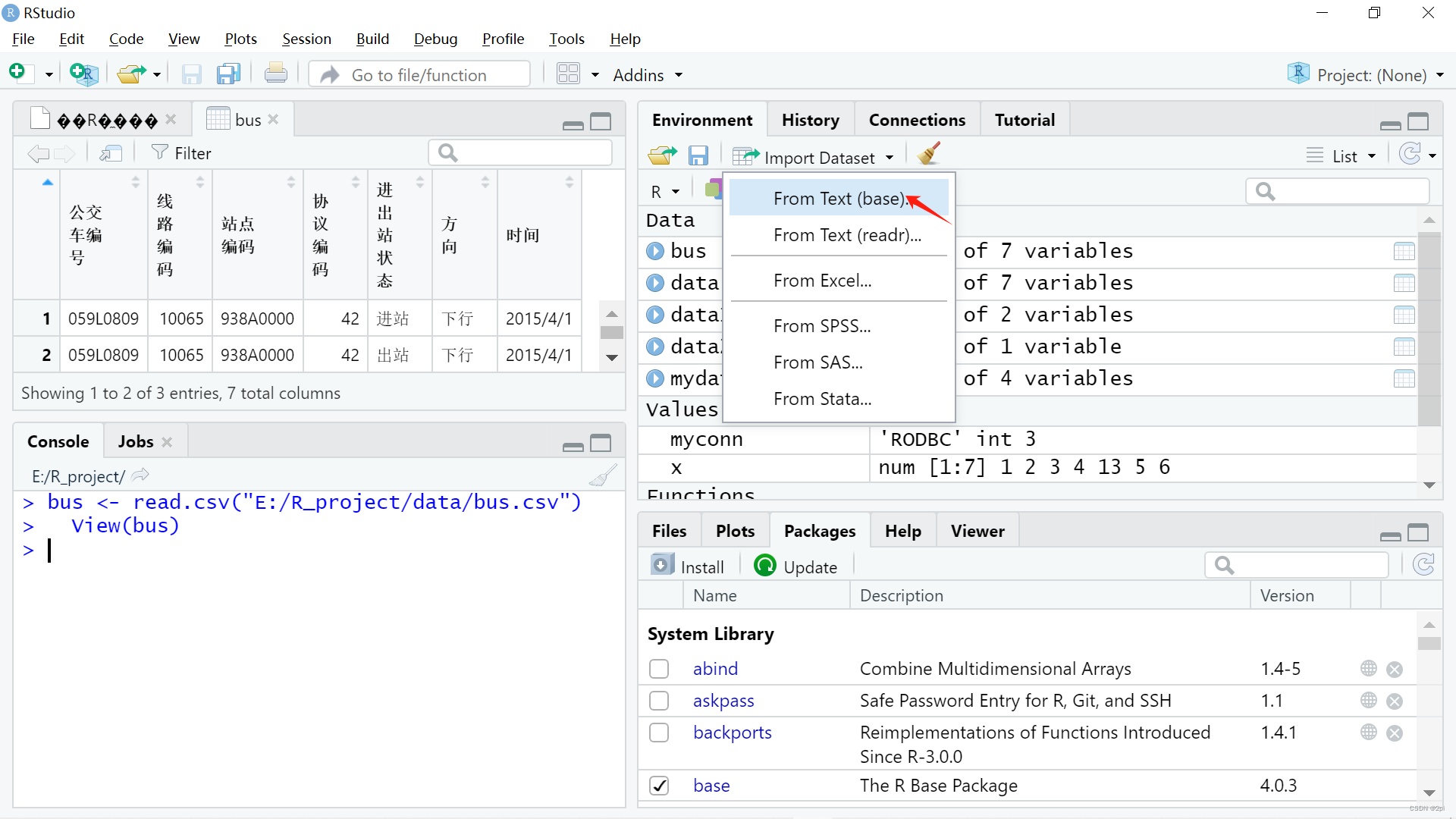Click the save all documents icon

click(228, 74)
